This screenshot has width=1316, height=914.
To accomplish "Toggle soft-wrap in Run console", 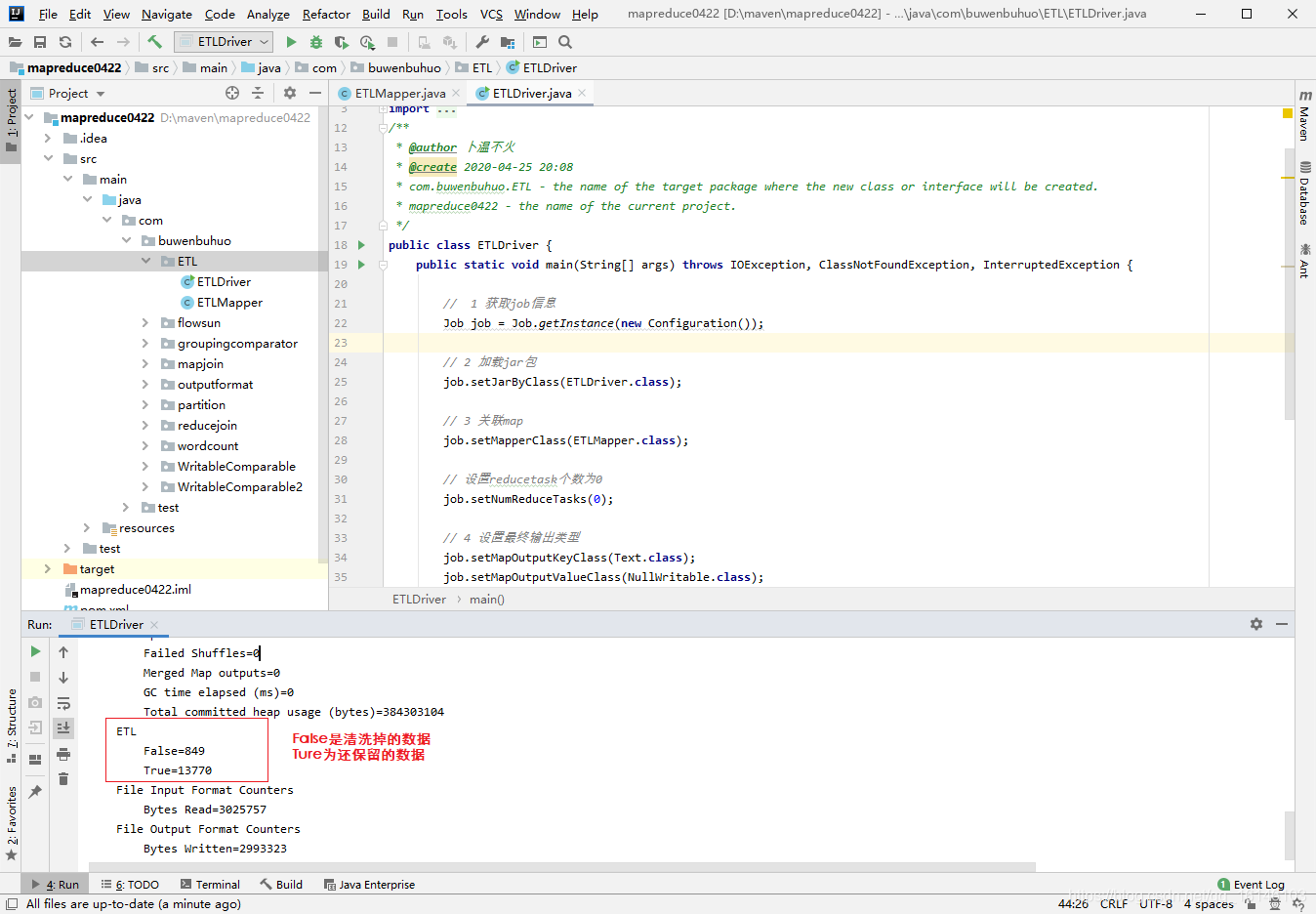I will tap(63, 702).
